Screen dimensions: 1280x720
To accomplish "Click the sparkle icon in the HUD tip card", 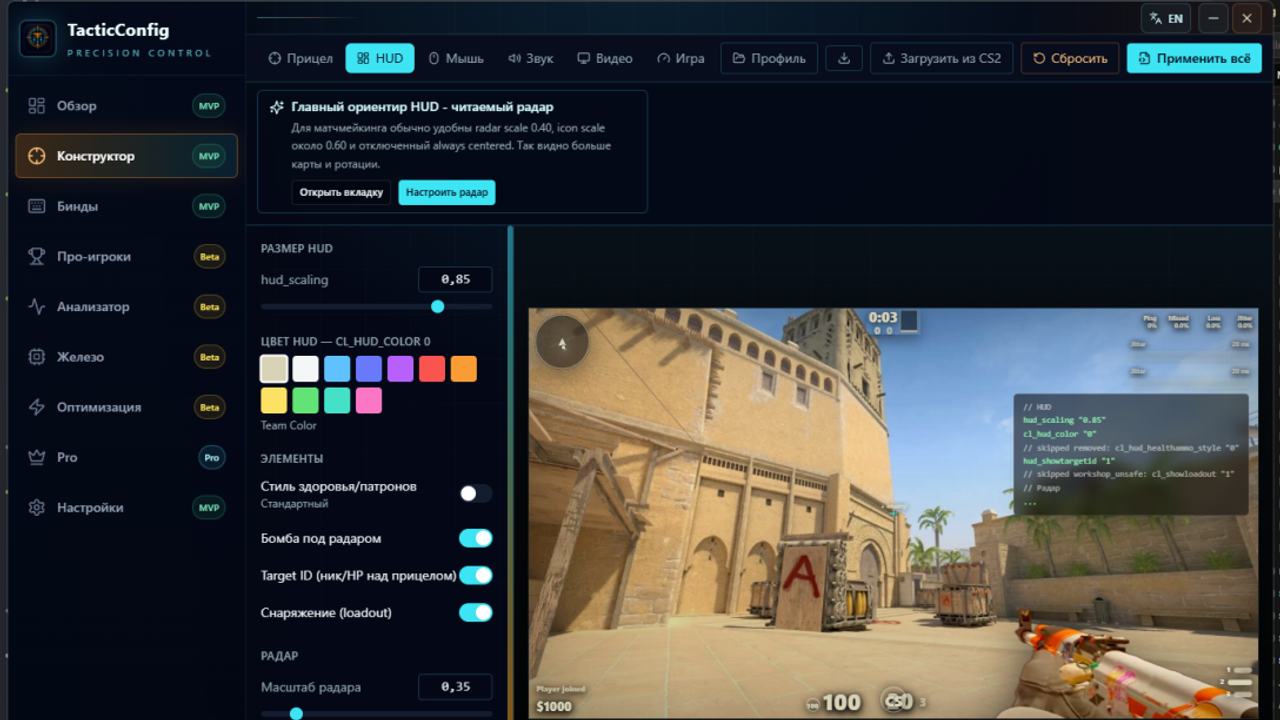I will pos(277,107).
